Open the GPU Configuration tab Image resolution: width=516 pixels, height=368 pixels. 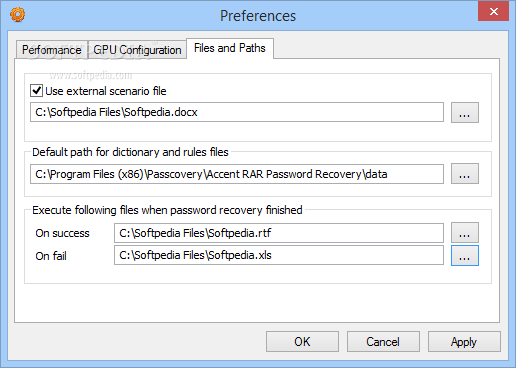click(137, 50)
